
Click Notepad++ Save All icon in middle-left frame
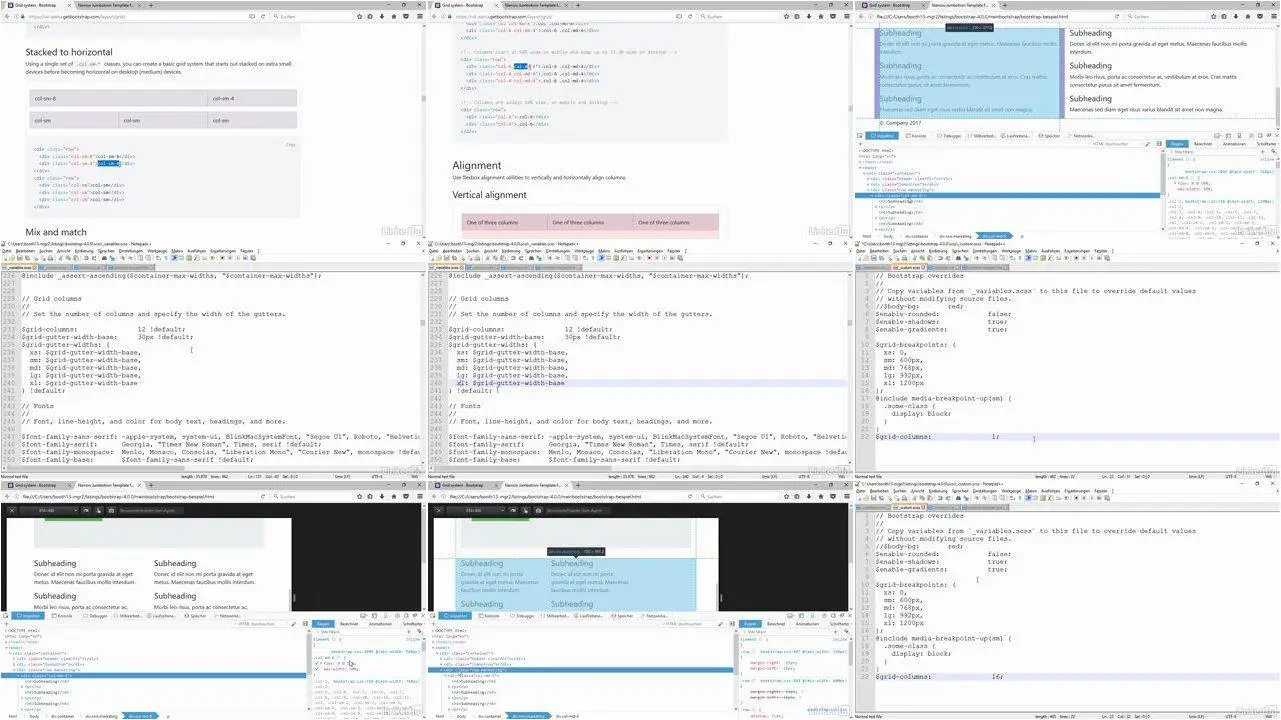point(29,259)
